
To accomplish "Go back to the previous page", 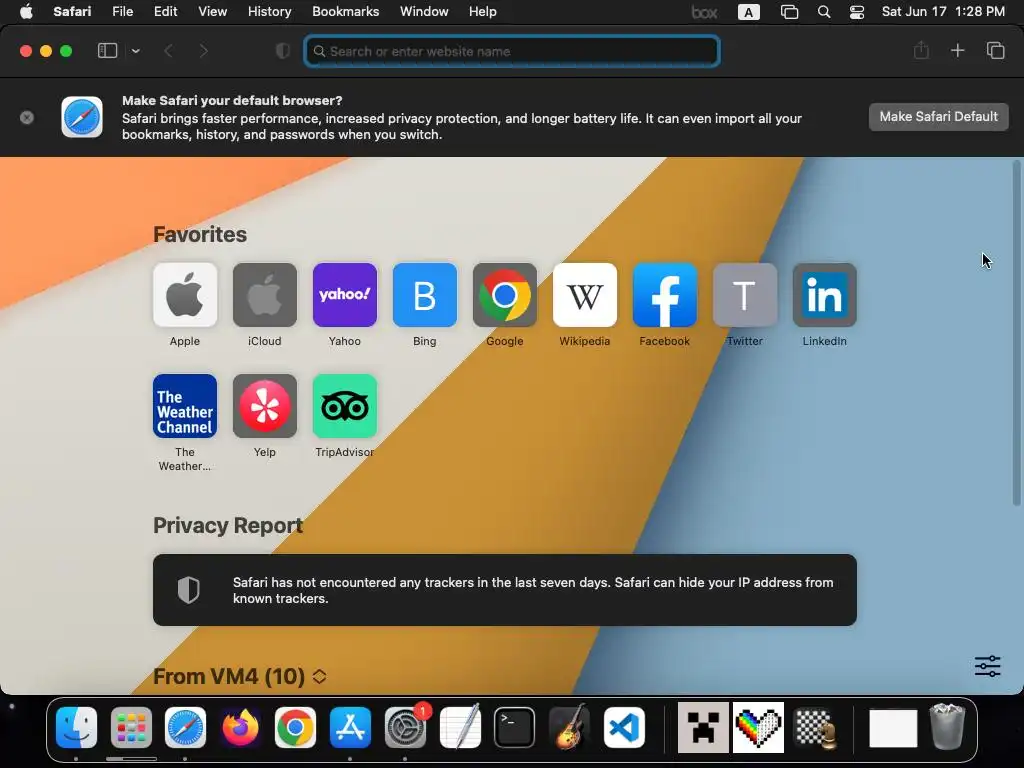I will click(x=168, y=51).
